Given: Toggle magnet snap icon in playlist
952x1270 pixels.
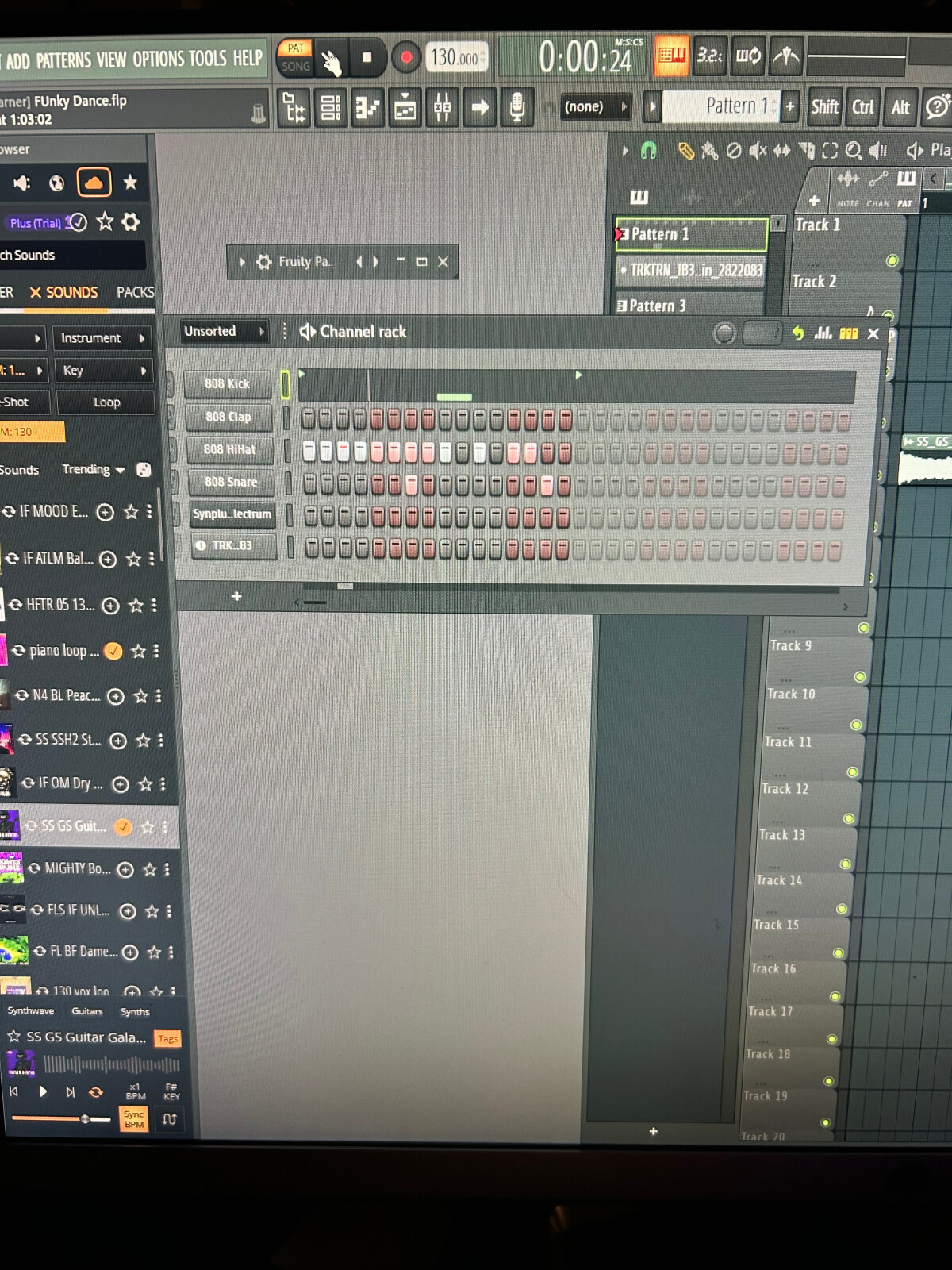Looking at the screenshot, I should coord(649,150).
